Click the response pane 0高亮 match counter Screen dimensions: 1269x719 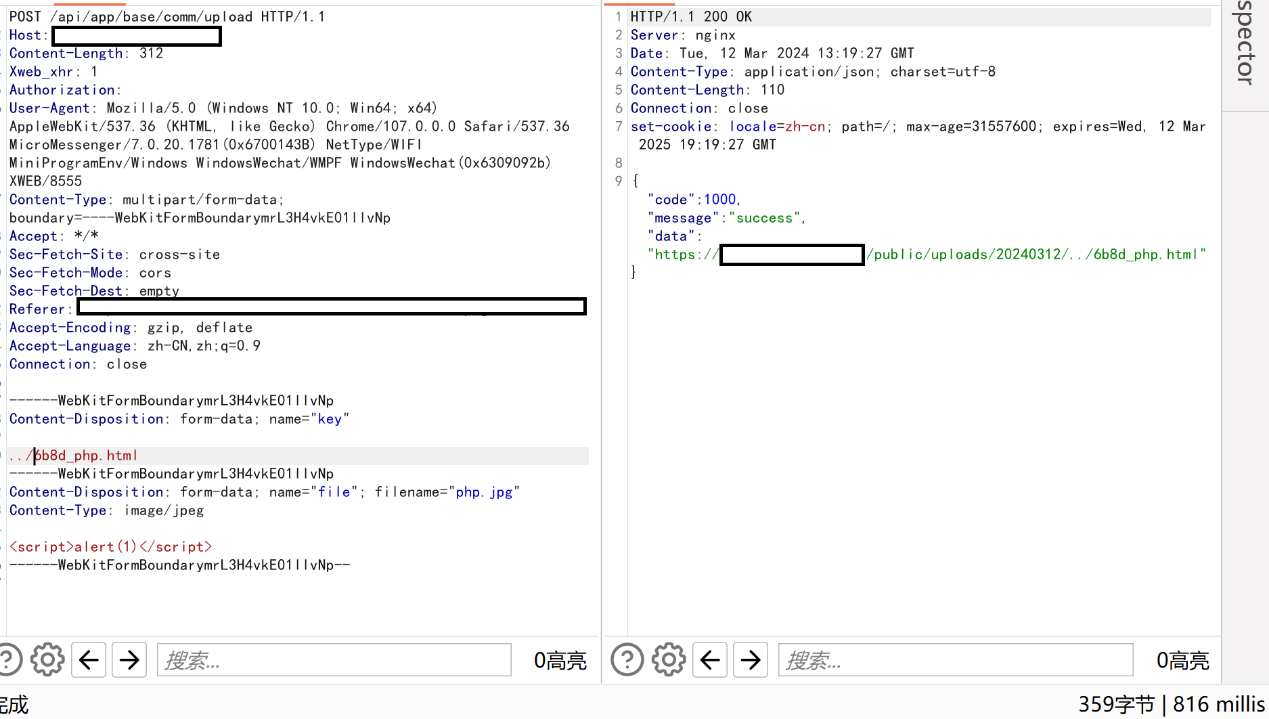(x=1183, y=660)
